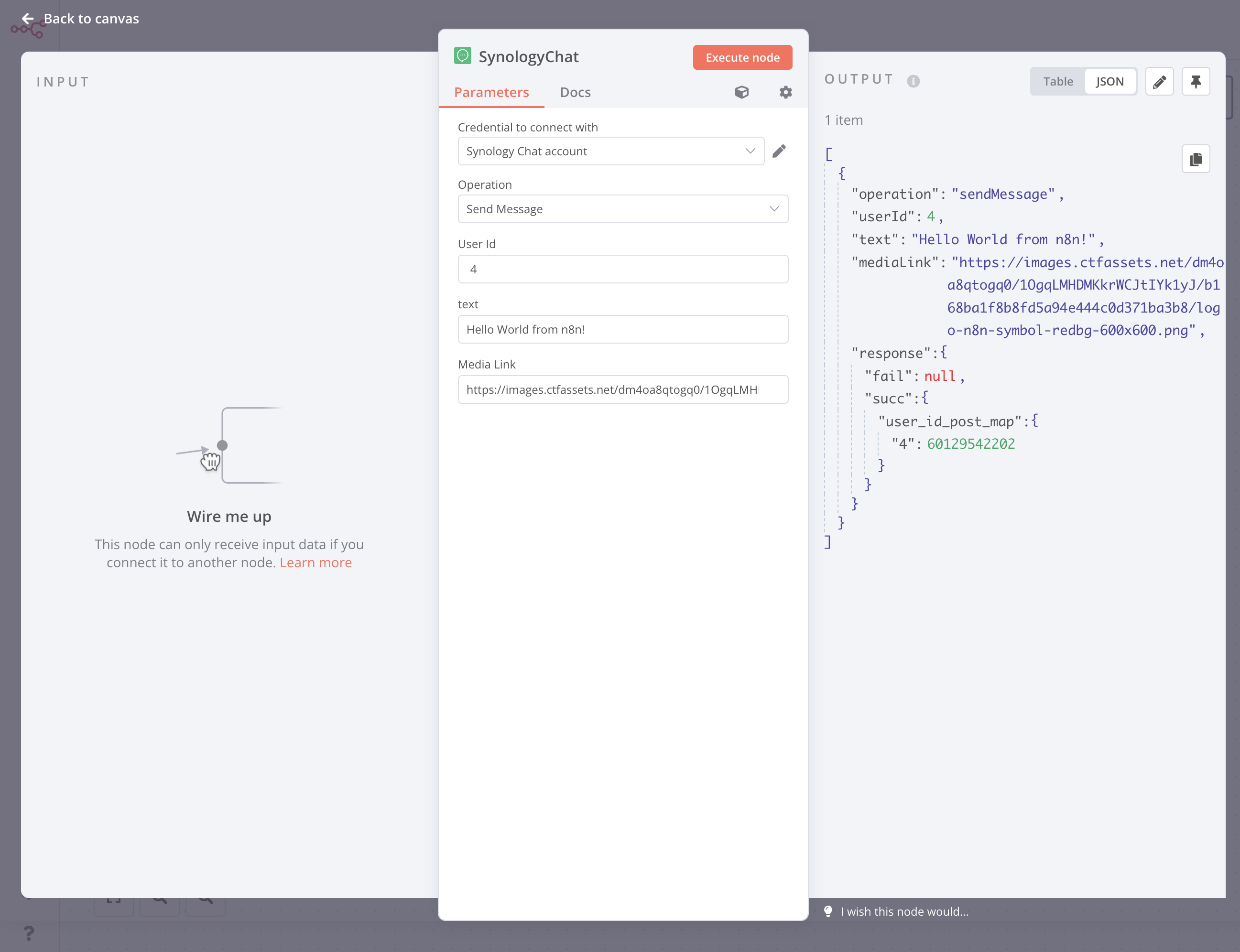The image size is (1240, 952).
Task: Edit output data with pencil icon
Action: tap(1159, 82)
